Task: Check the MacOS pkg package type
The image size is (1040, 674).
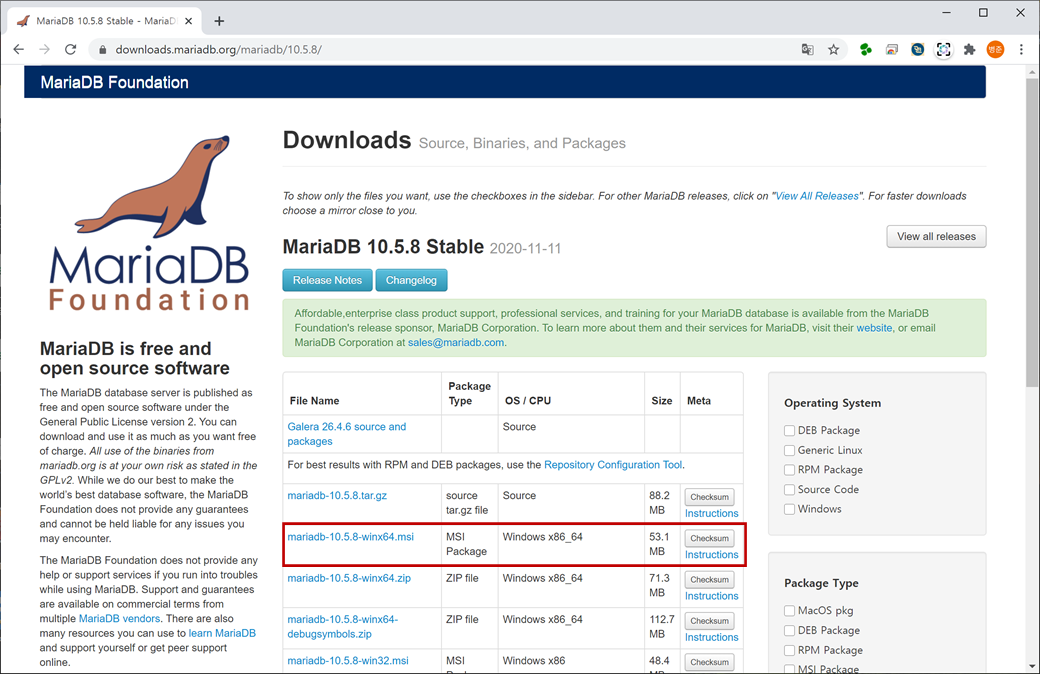Action: pos(789,610)
